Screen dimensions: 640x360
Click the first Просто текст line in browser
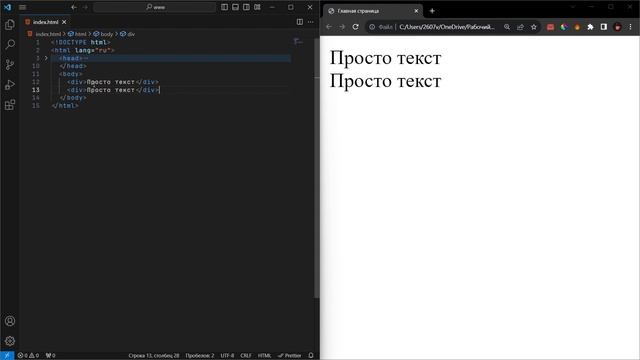[x=385, y=58]
